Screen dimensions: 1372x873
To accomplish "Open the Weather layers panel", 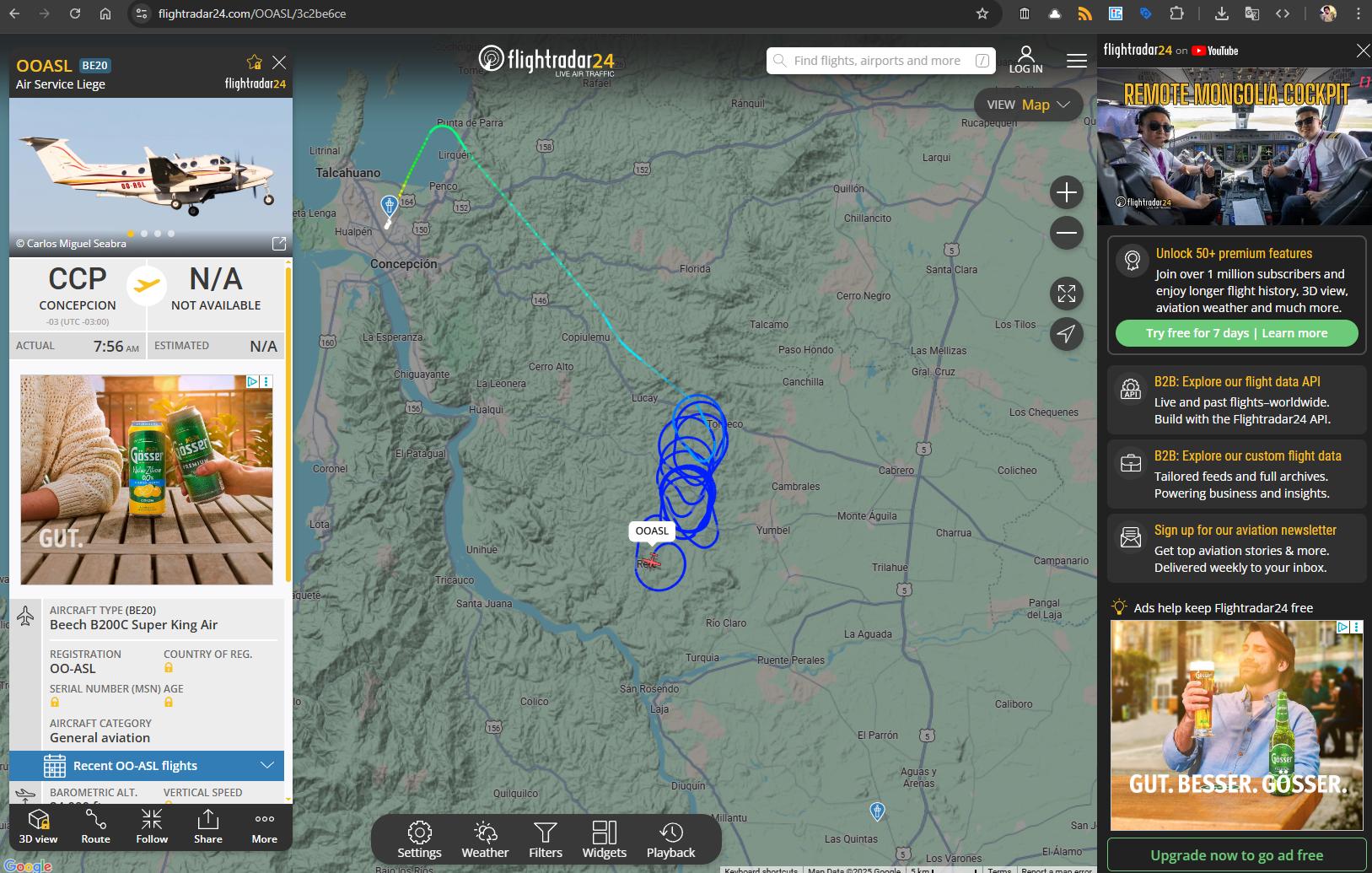I will (x=485, y=840).
